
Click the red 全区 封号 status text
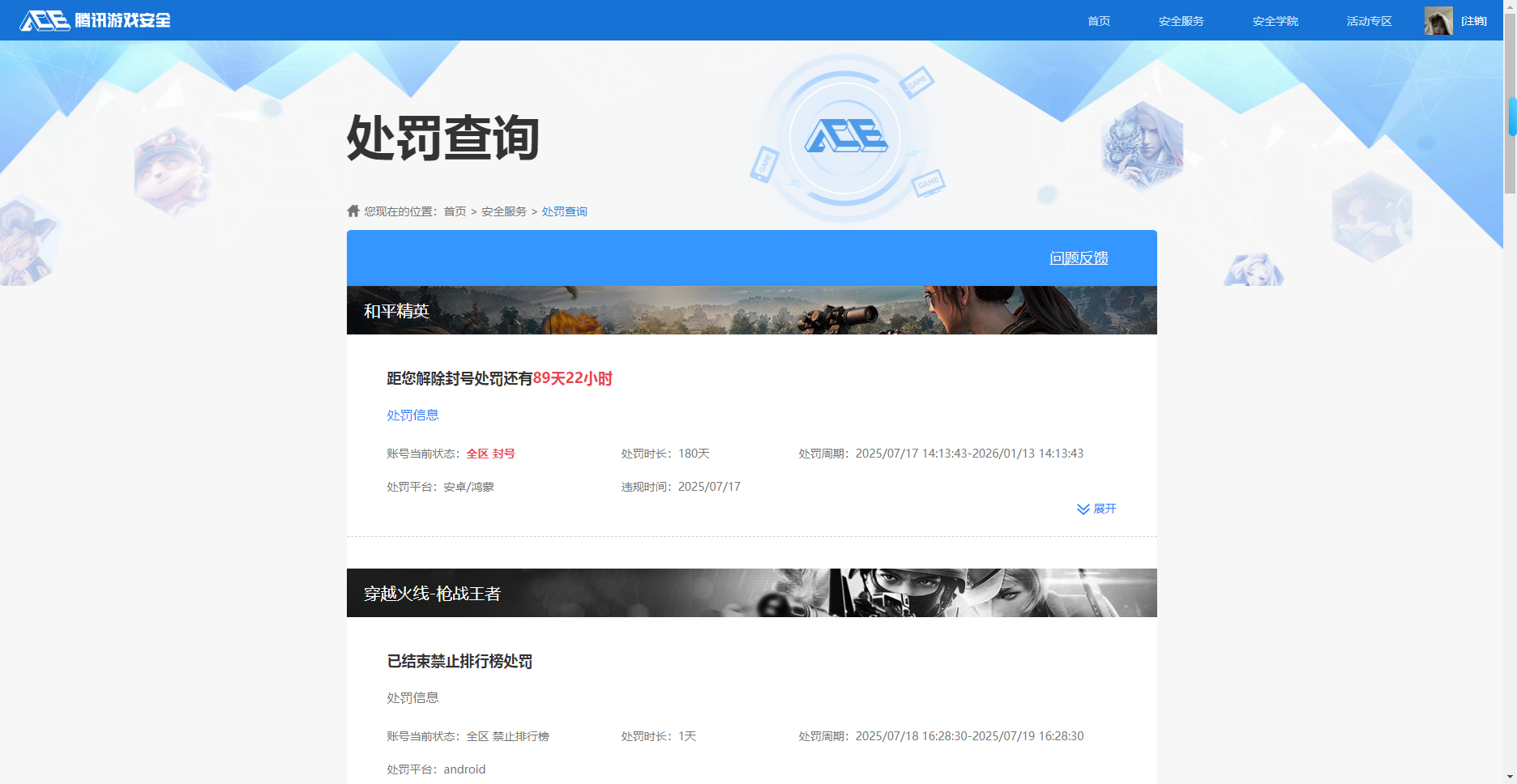[x=490, y=454]
